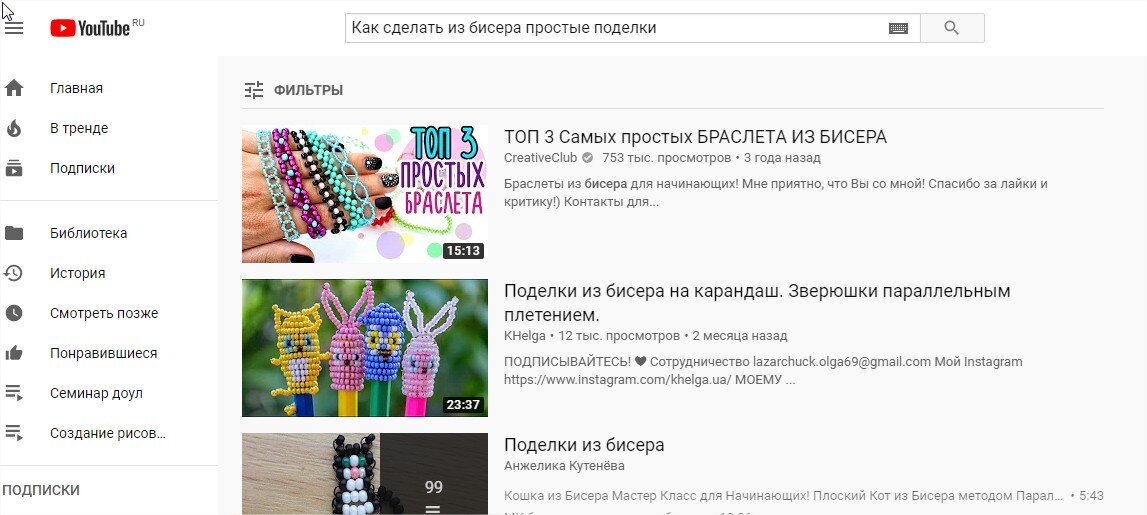The width and height of the screenshot is (1147, 515).
Task: Click the Home icon next to Главная
Action: pyautogui.click(x=14, y=89)
